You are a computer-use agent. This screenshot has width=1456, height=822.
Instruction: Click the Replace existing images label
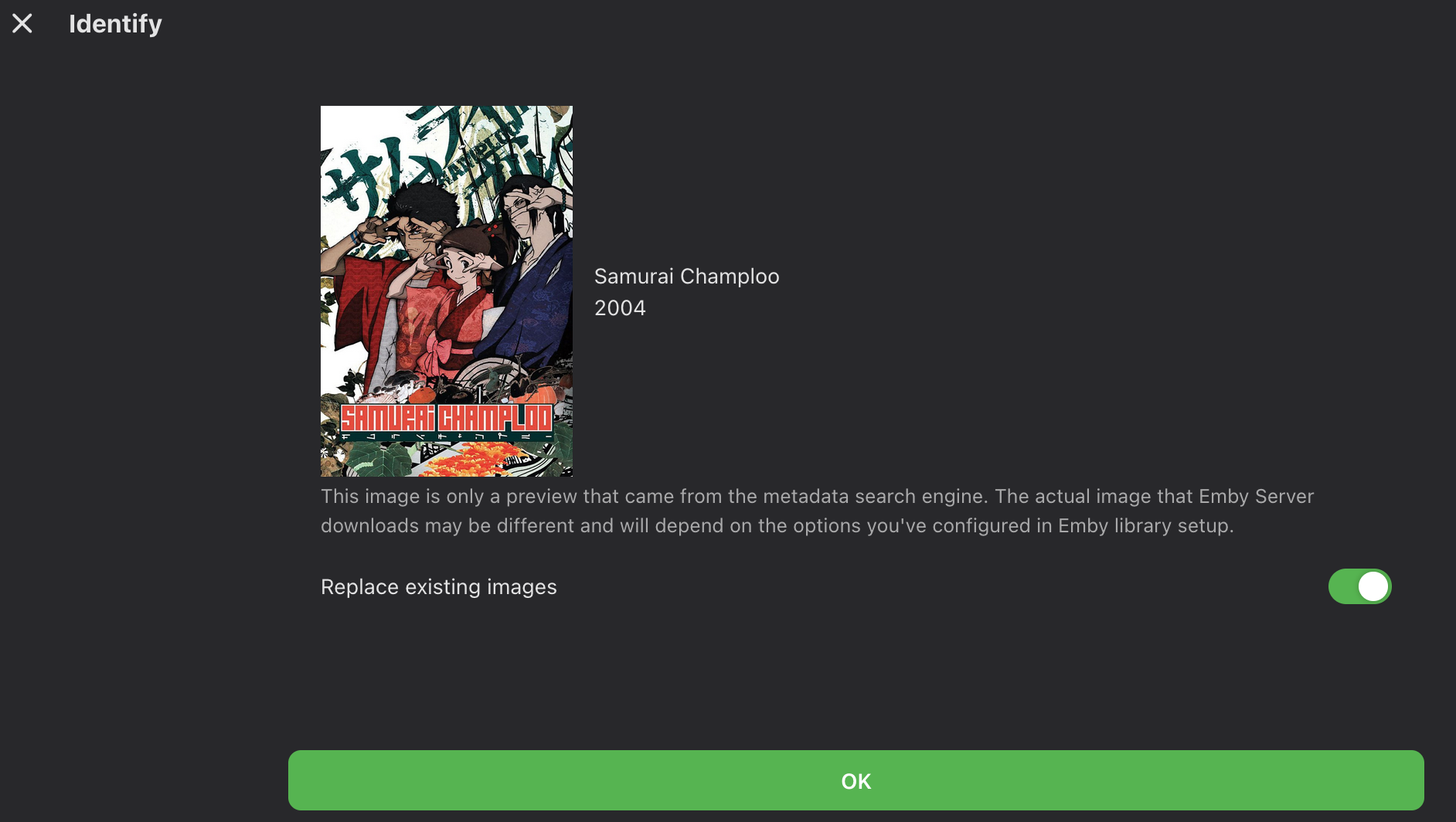(438, 587)
